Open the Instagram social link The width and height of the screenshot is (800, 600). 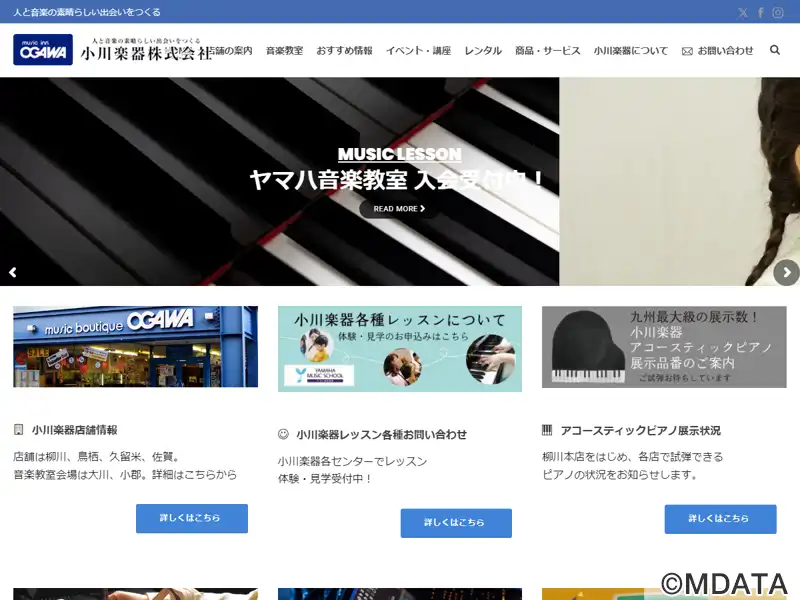click(778, 13)
